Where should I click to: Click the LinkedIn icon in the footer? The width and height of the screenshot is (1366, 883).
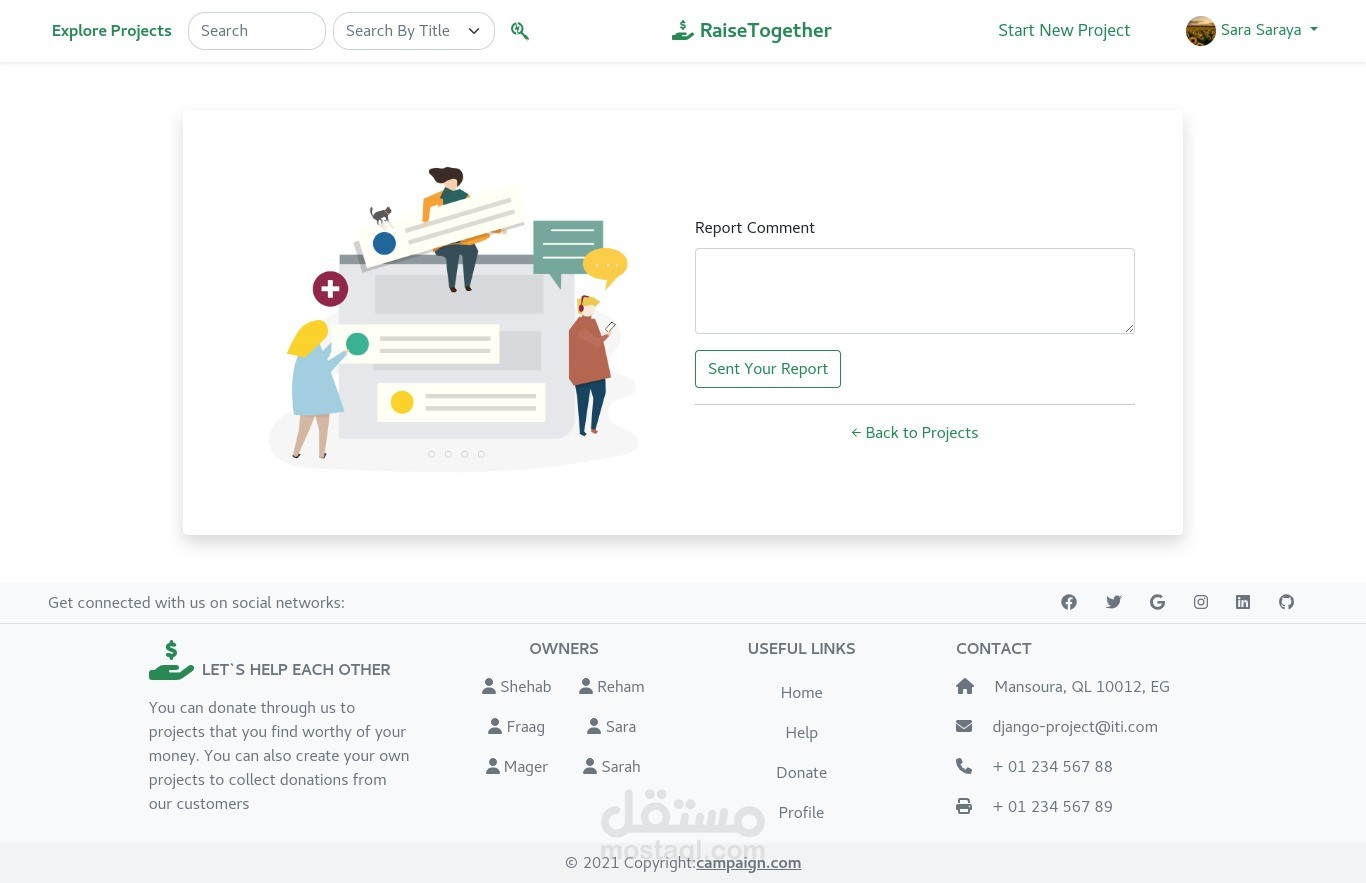(1243, 602)
